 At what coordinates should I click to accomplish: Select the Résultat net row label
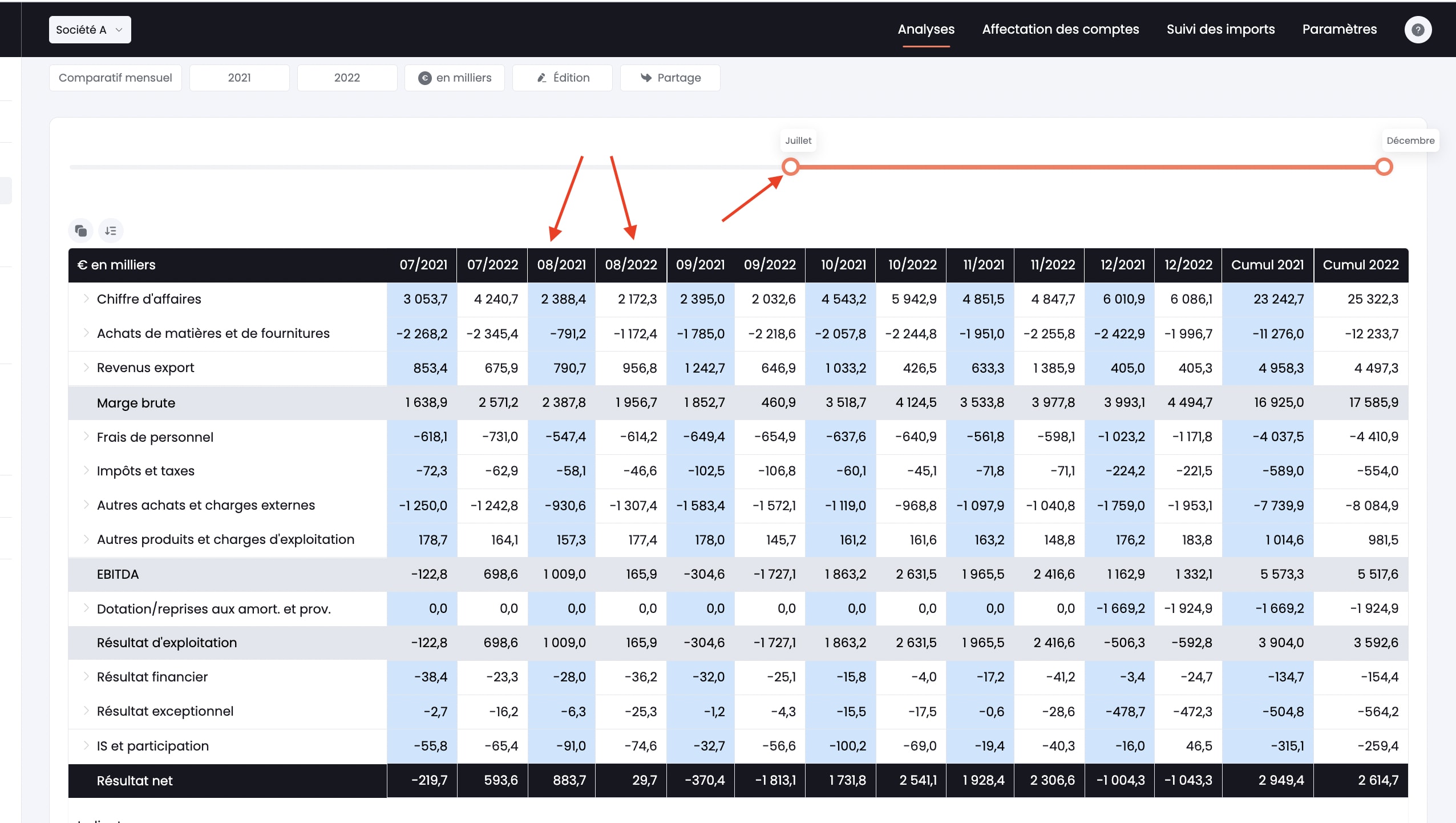135,781
